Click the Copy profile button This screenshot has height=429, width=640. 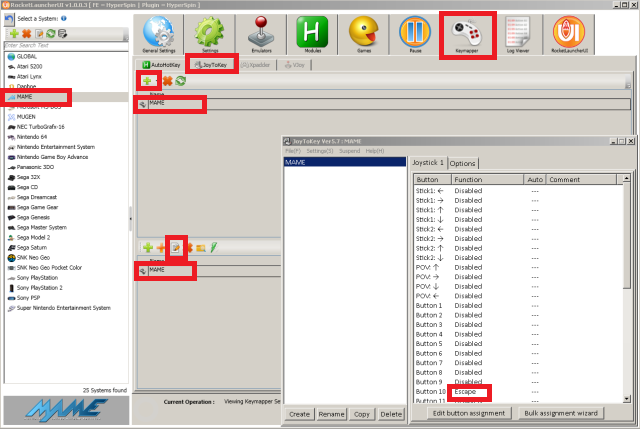tap(362, 414)
